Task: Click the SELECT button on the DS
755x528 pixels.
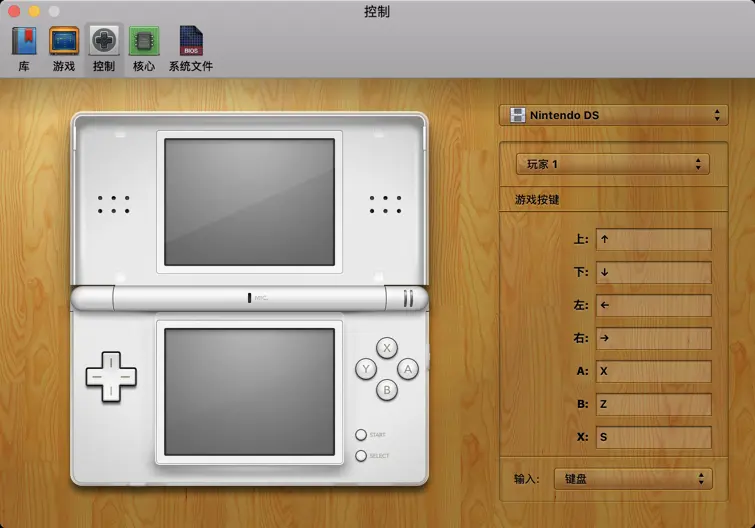Action: point(361,455)
